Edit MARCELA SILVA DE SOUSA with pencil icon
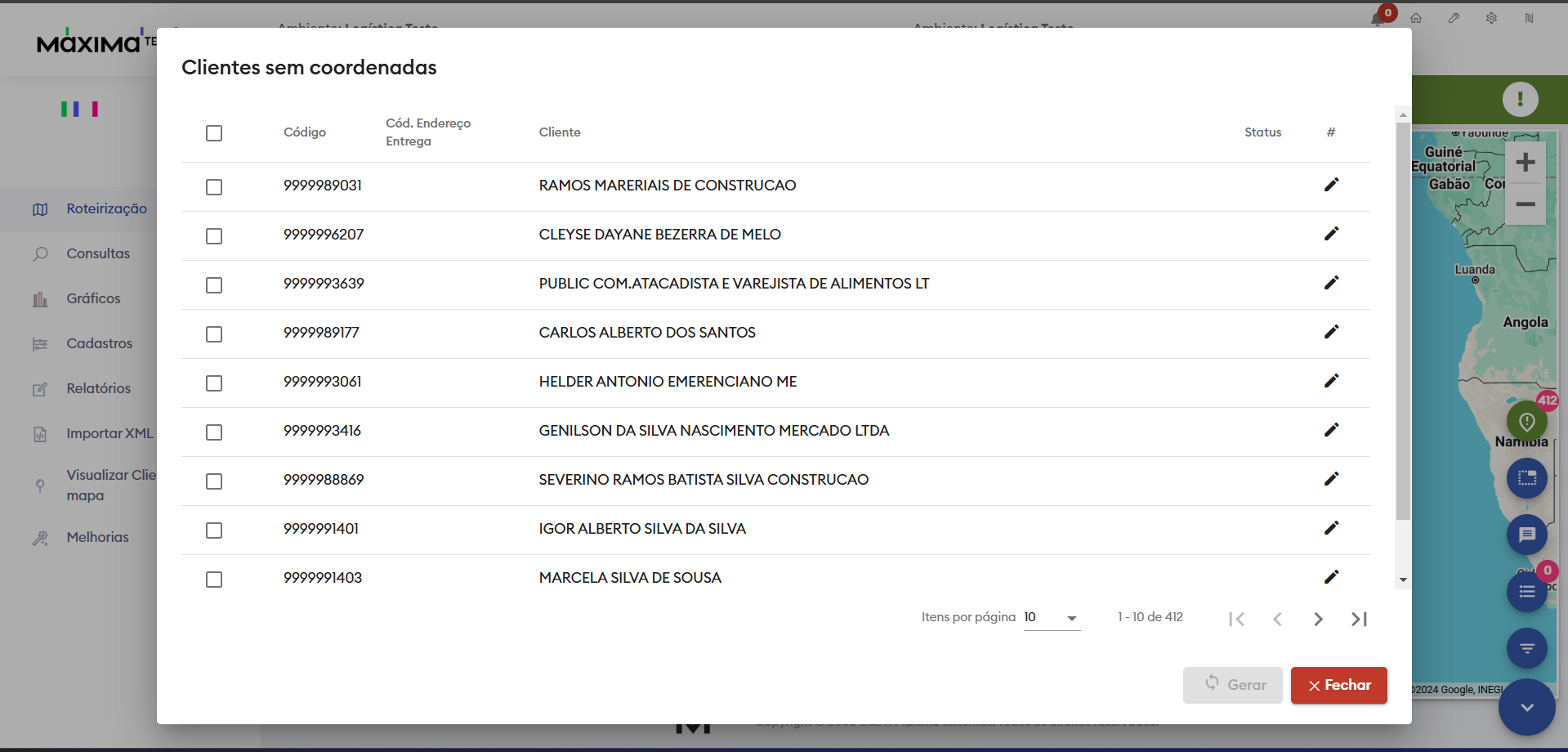Image resolution: width=1568 pixels, height=752 pixels. [x=1331, y=577]
